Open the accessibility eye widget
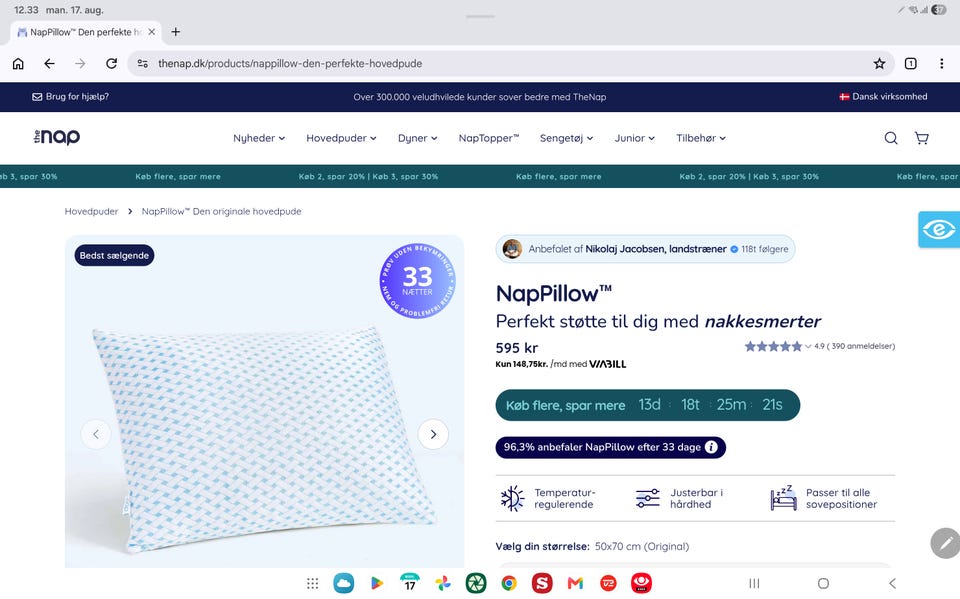The width and height of the screenshot is (960, 599). tap(939, 230)
